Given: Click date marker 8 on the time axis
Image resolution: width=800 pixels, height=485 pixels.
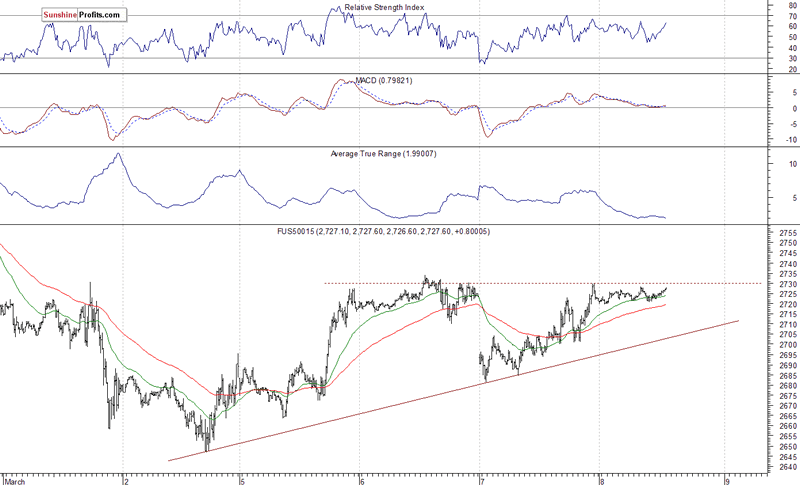Looking at the screenshot, I should click(x=602, y=481).
